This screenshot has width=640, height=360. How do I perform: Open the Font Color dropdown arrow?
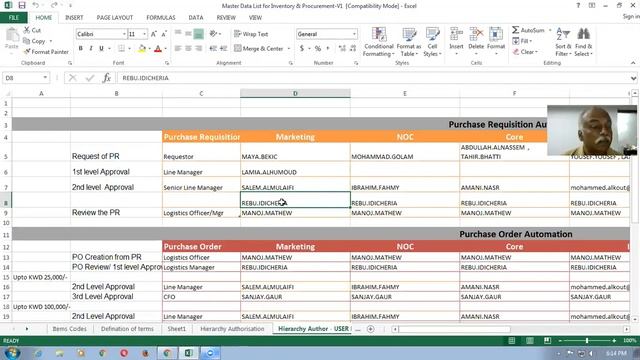click(165, 49)
